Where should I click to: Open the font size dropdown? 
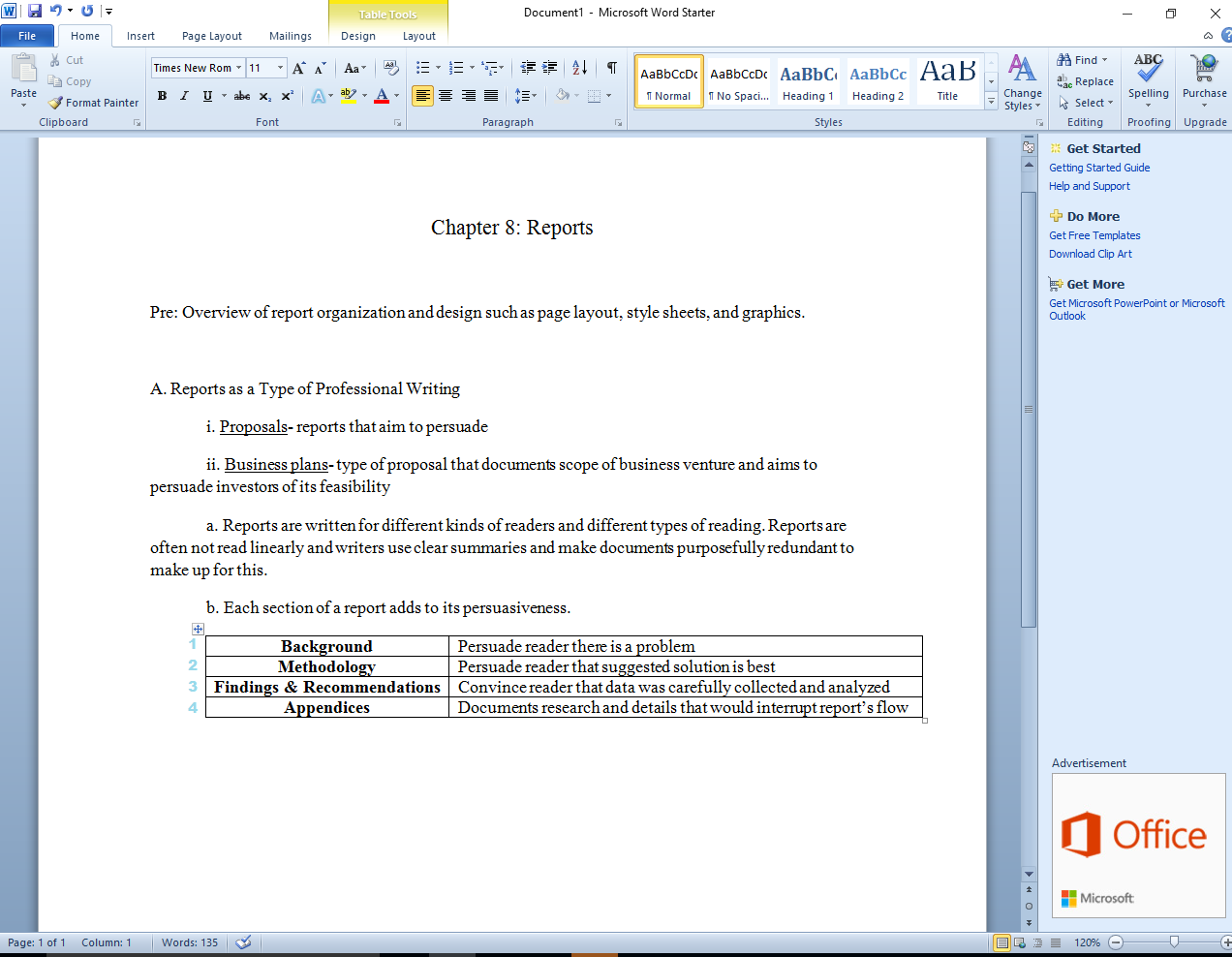click(x=280, y=68)
